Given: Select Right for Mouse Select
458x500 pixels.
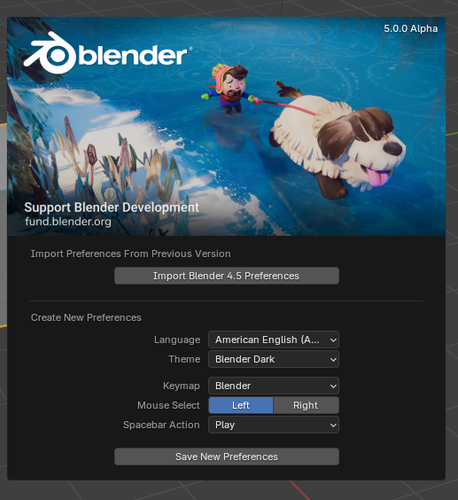Looking at the screenshot, I should 306,405.
